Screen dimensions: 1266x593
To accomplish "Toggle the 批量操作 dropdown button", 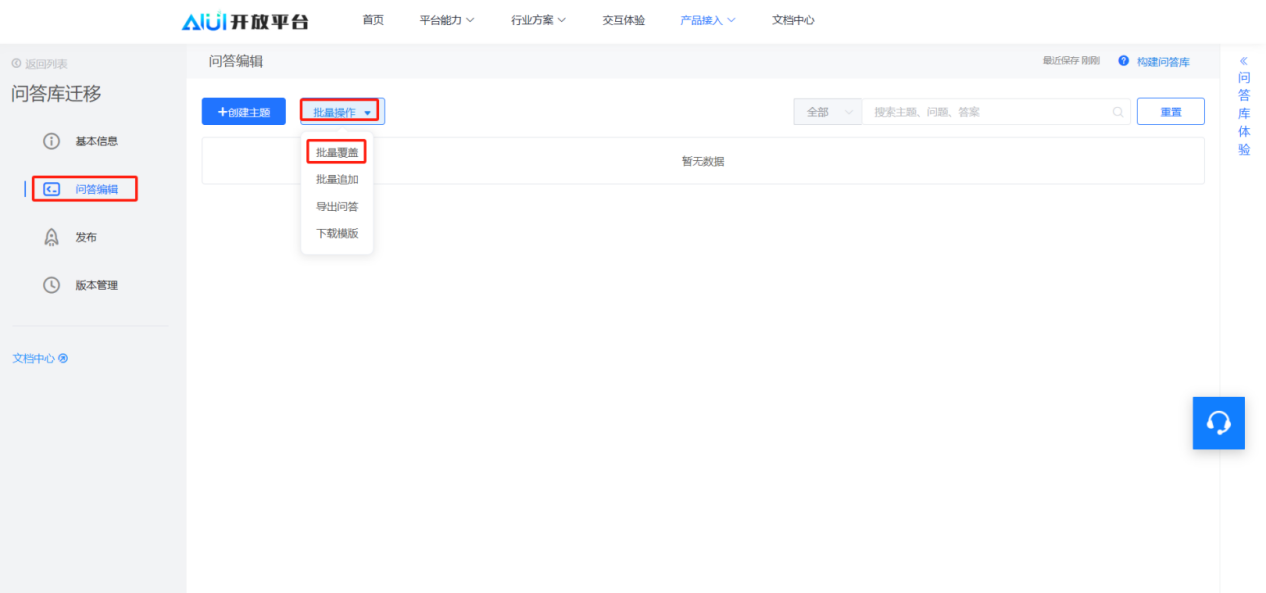I will (x=342, y=112).
